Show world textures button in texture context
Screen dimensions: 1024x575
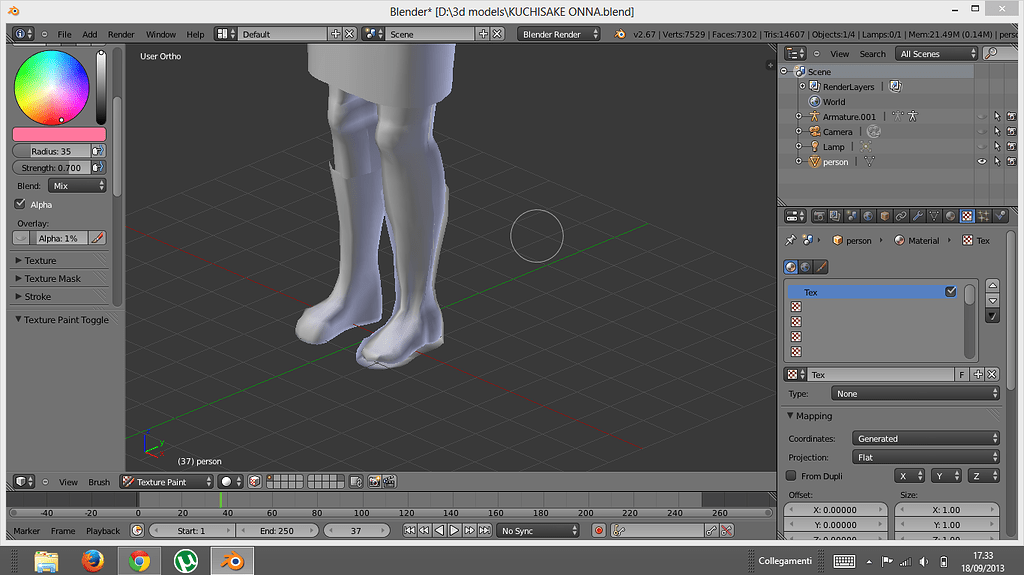point(806,267)
